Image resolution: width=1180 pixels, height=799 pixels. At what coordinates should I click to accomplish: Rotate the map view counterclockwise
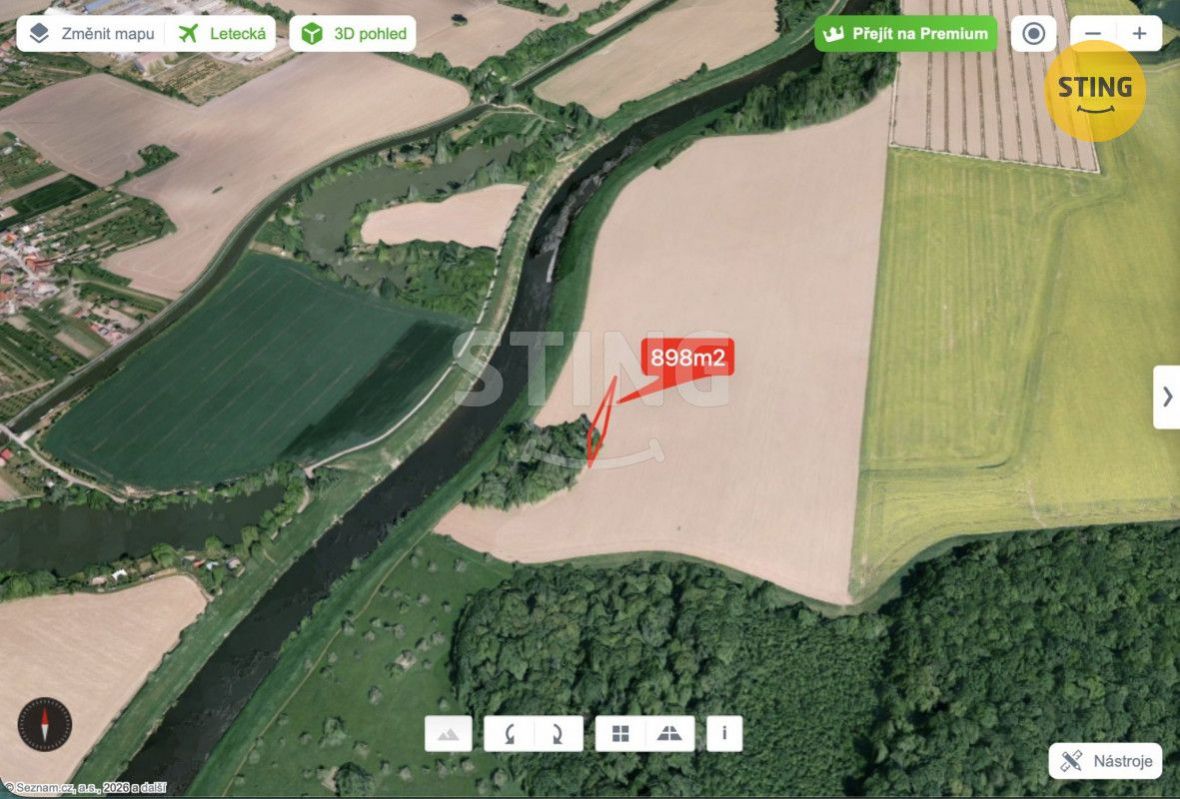click(509, 734)
